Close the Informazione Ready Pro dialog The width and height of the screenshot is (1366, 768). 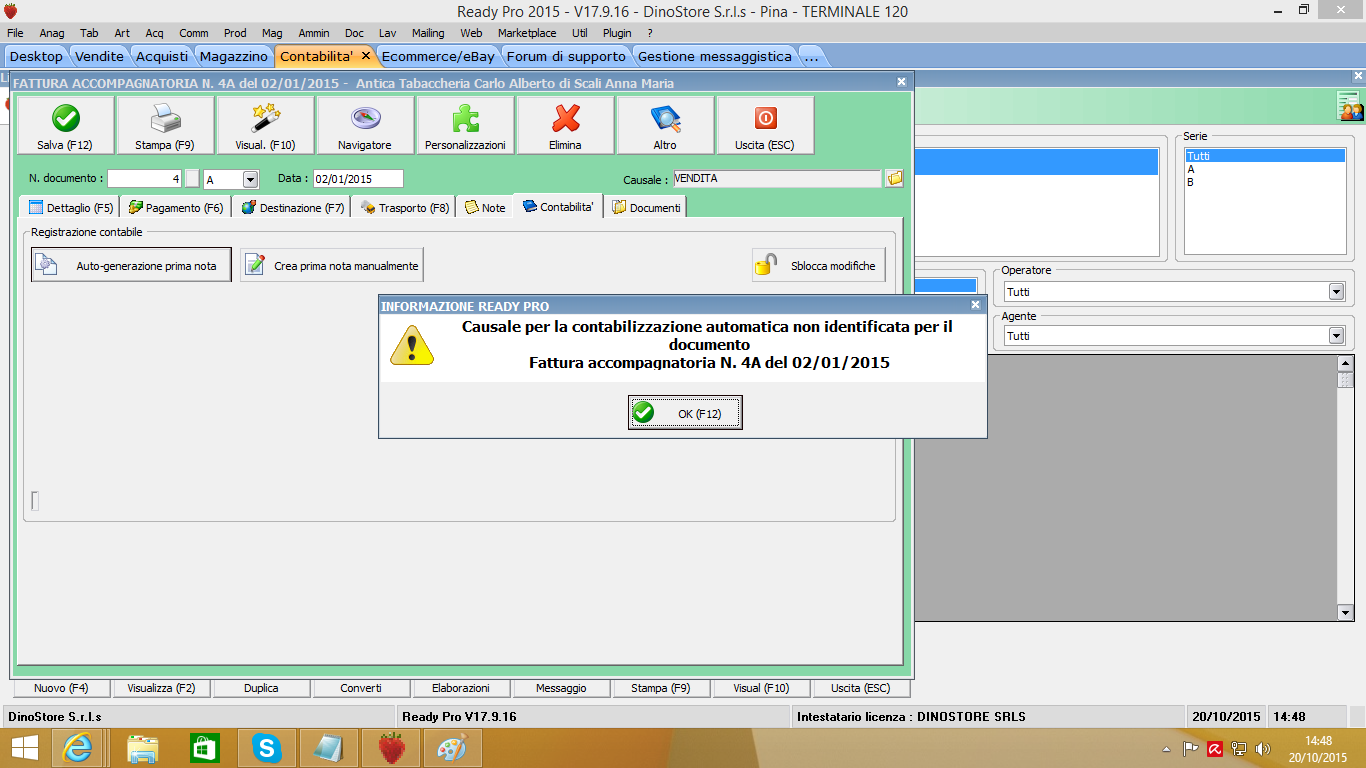(976, 305)
